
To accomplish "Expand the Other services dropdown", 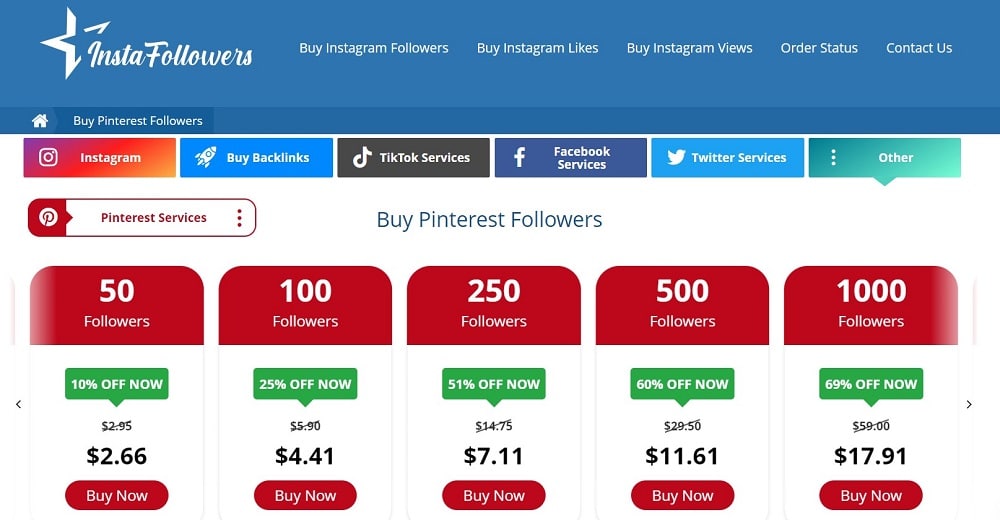I will [x=885, y=158].
